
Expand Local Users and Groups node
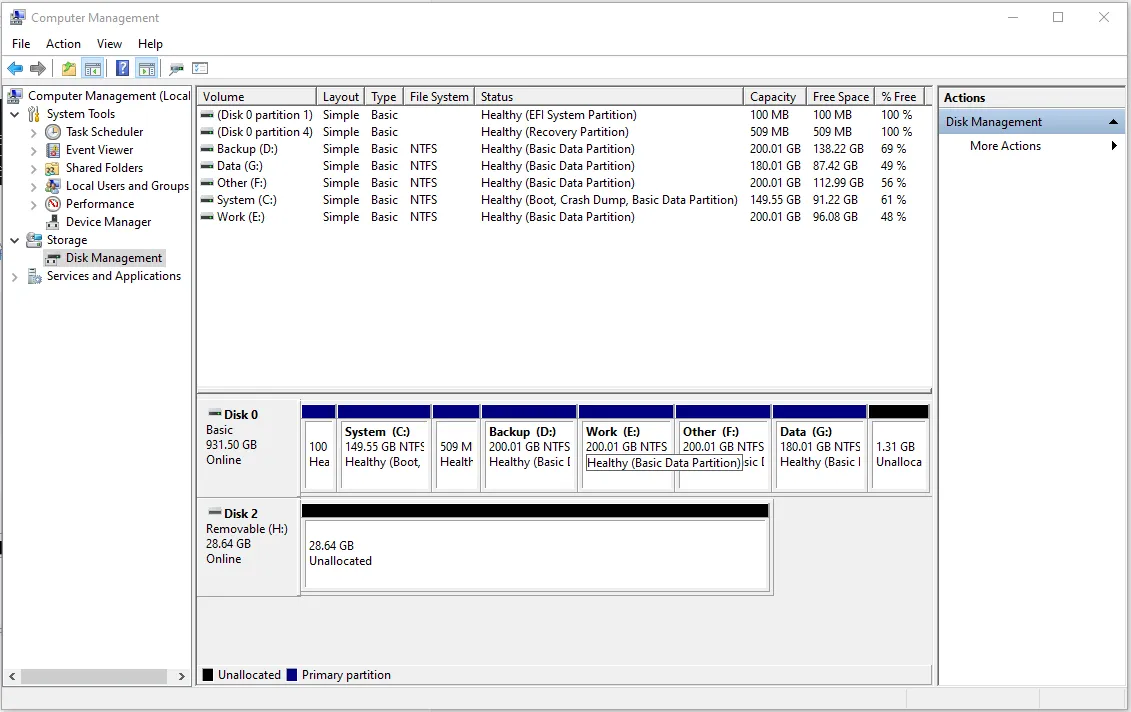33,187
